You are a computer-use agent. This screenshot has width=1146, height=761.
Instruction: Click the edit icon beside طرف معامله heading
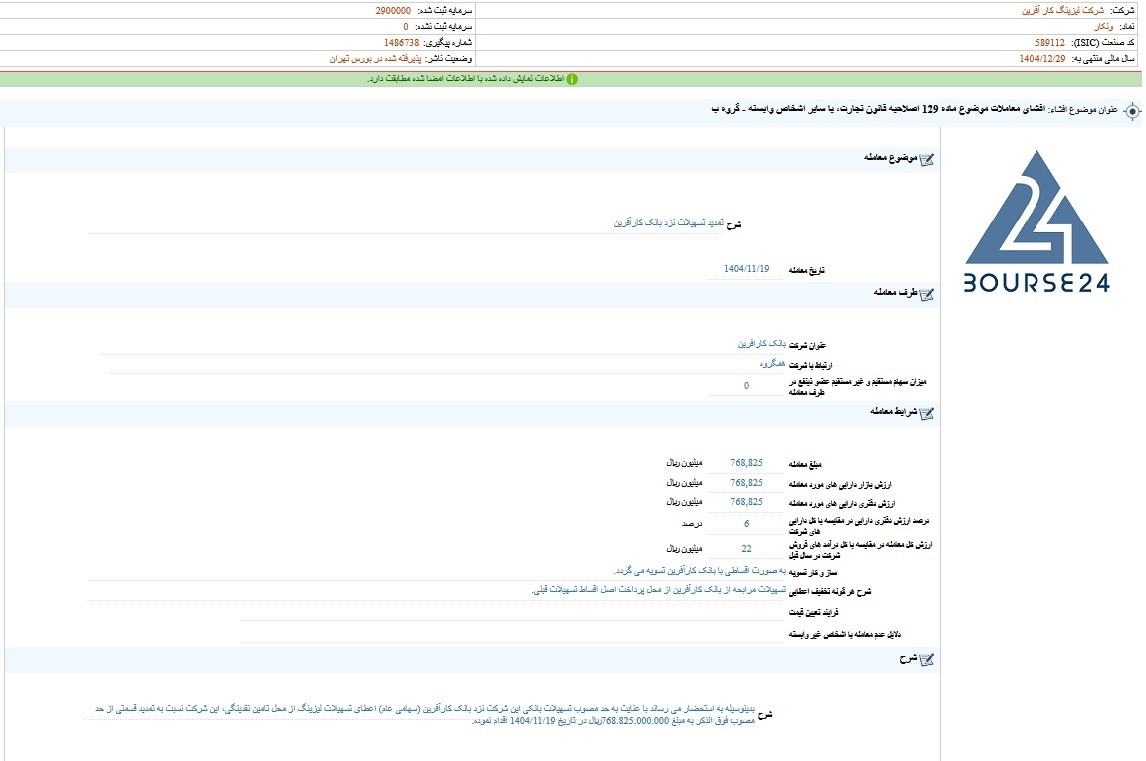[x=927, y=295]
